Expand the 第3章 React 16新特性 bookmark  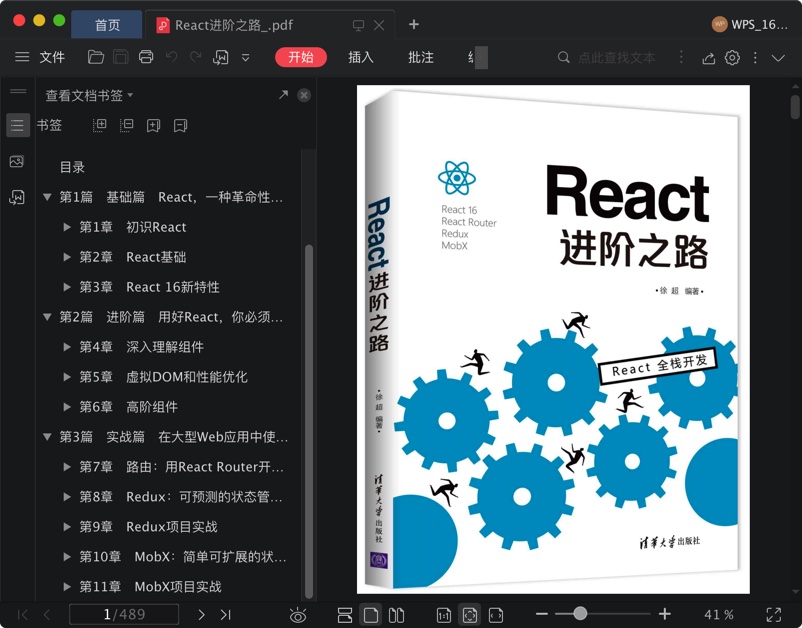tap(66, 287)
